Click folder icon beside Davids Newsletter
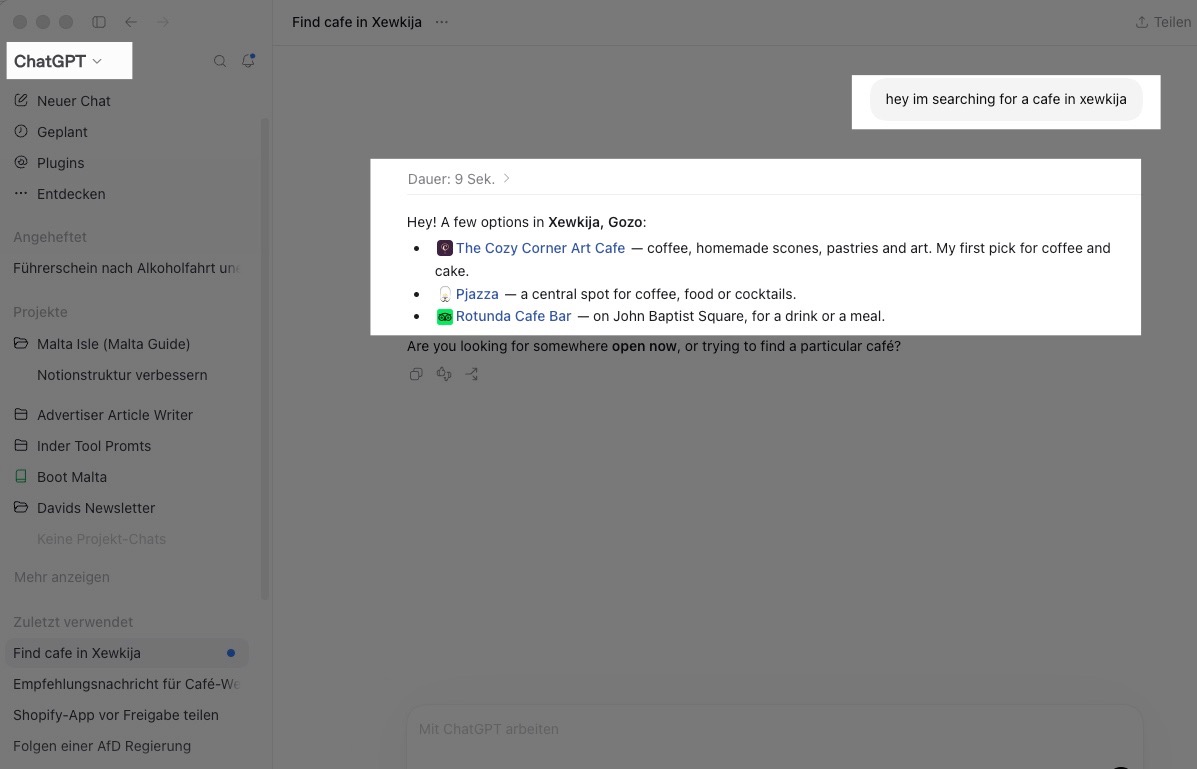Viewport: 1197px width, 769px height. coord(21,507)
